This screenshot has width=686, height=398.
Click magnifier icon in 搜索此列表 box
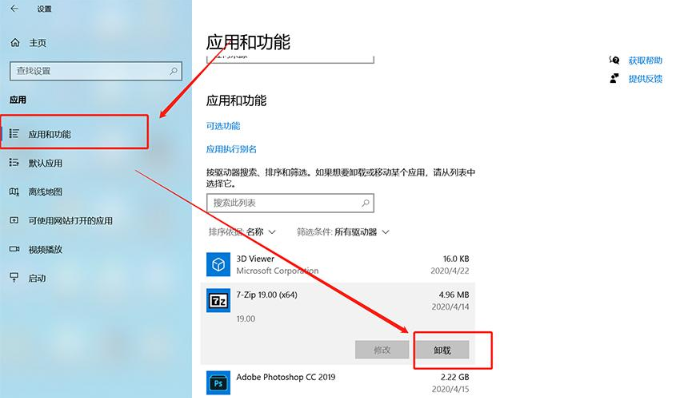[x=365, y=203]
